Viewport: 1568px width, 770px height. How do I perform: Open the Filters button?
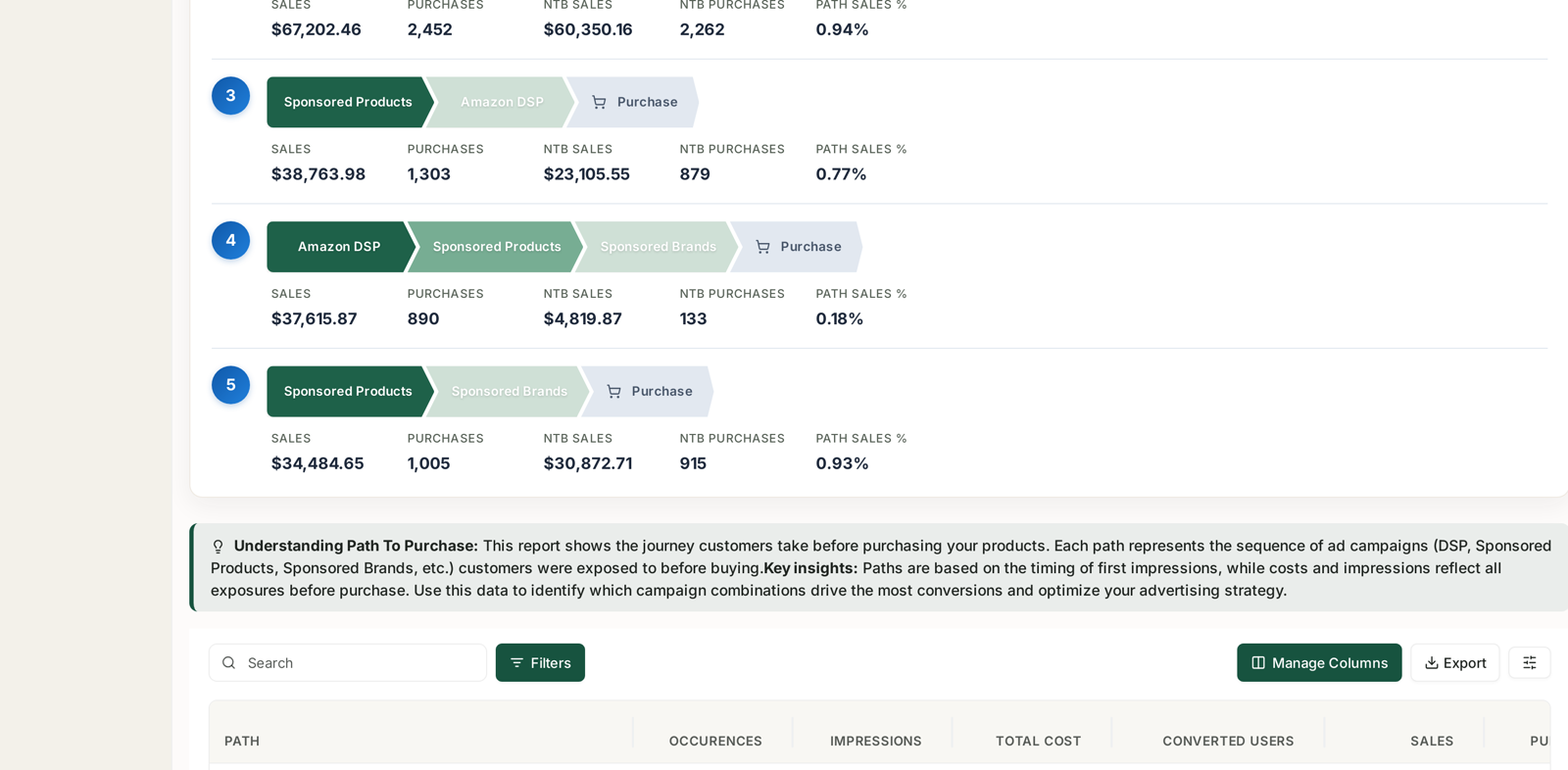540,663
